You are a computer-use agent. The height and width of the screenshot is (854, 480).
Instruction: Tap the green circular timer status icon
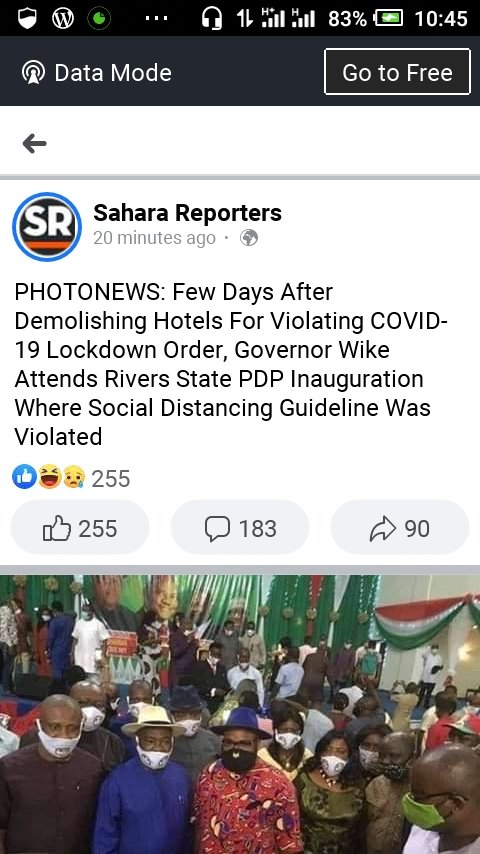click(x=99, y=19)
